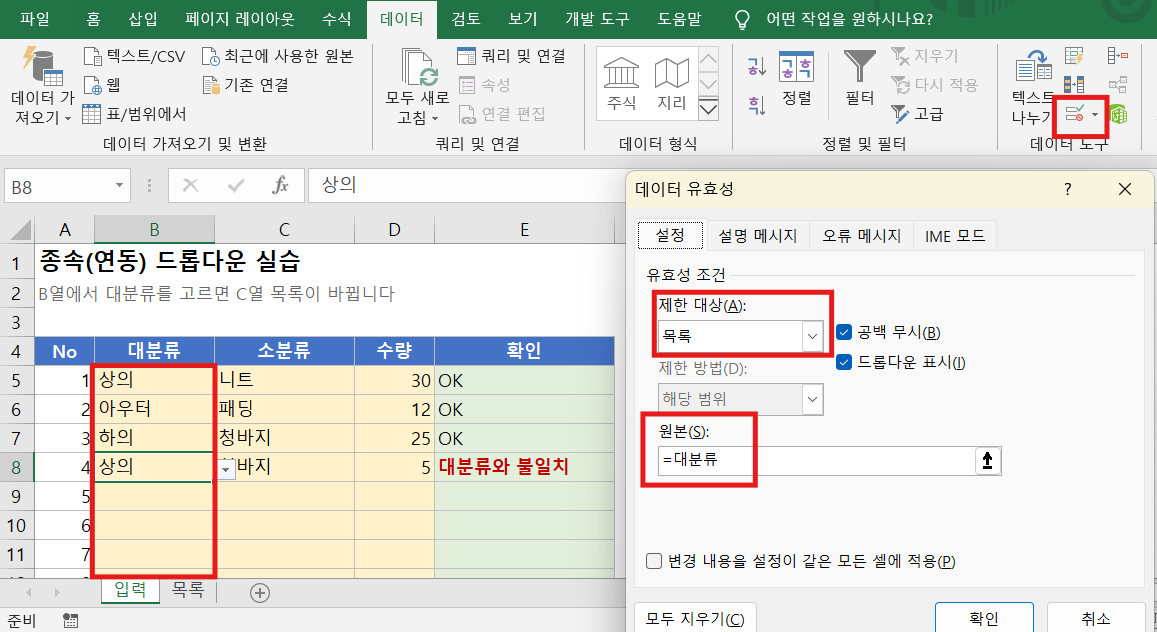Expand the data validation dropdown arrow in the ribbon
Viewport: 1157px width, 632px height.
pyautogui.click(x=1095, y=114)
